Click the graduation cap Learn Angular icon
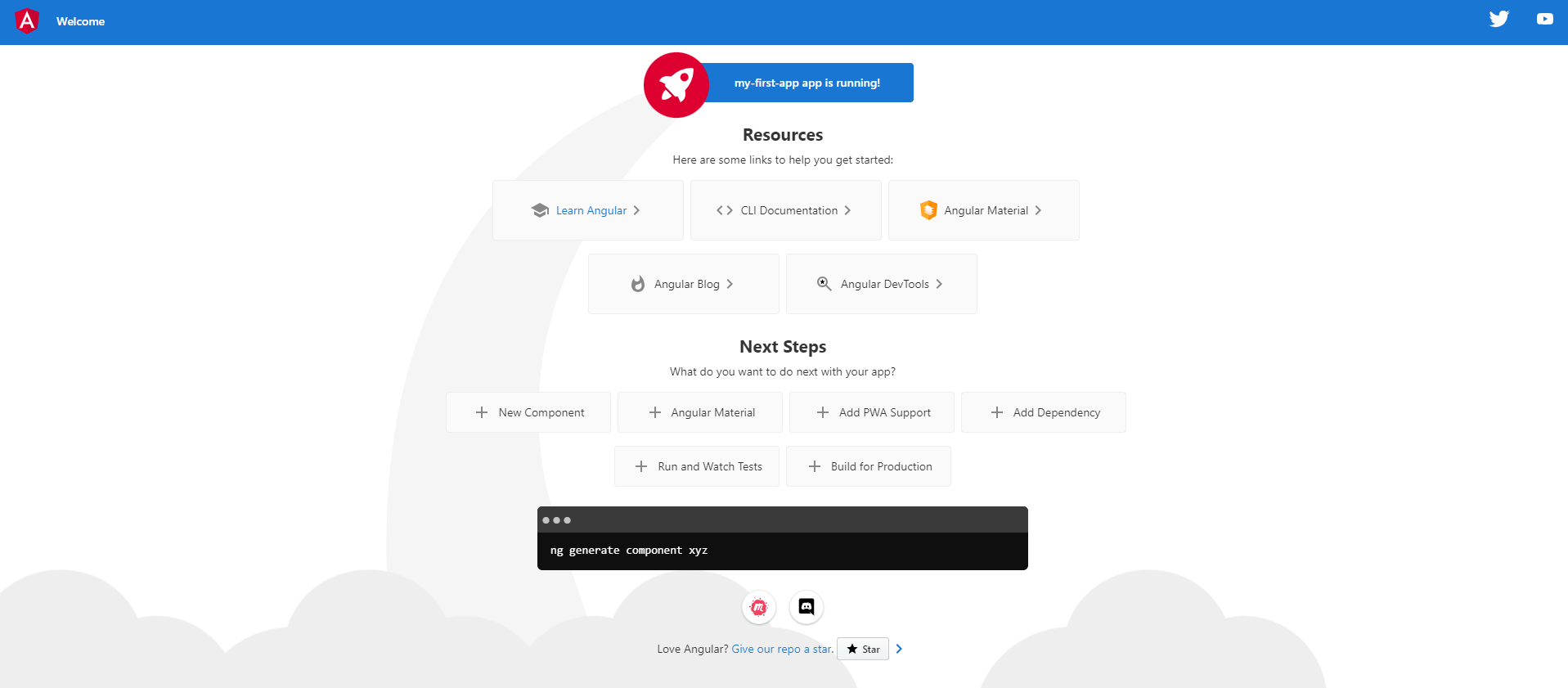1568x688 pixels. (540, 210)
